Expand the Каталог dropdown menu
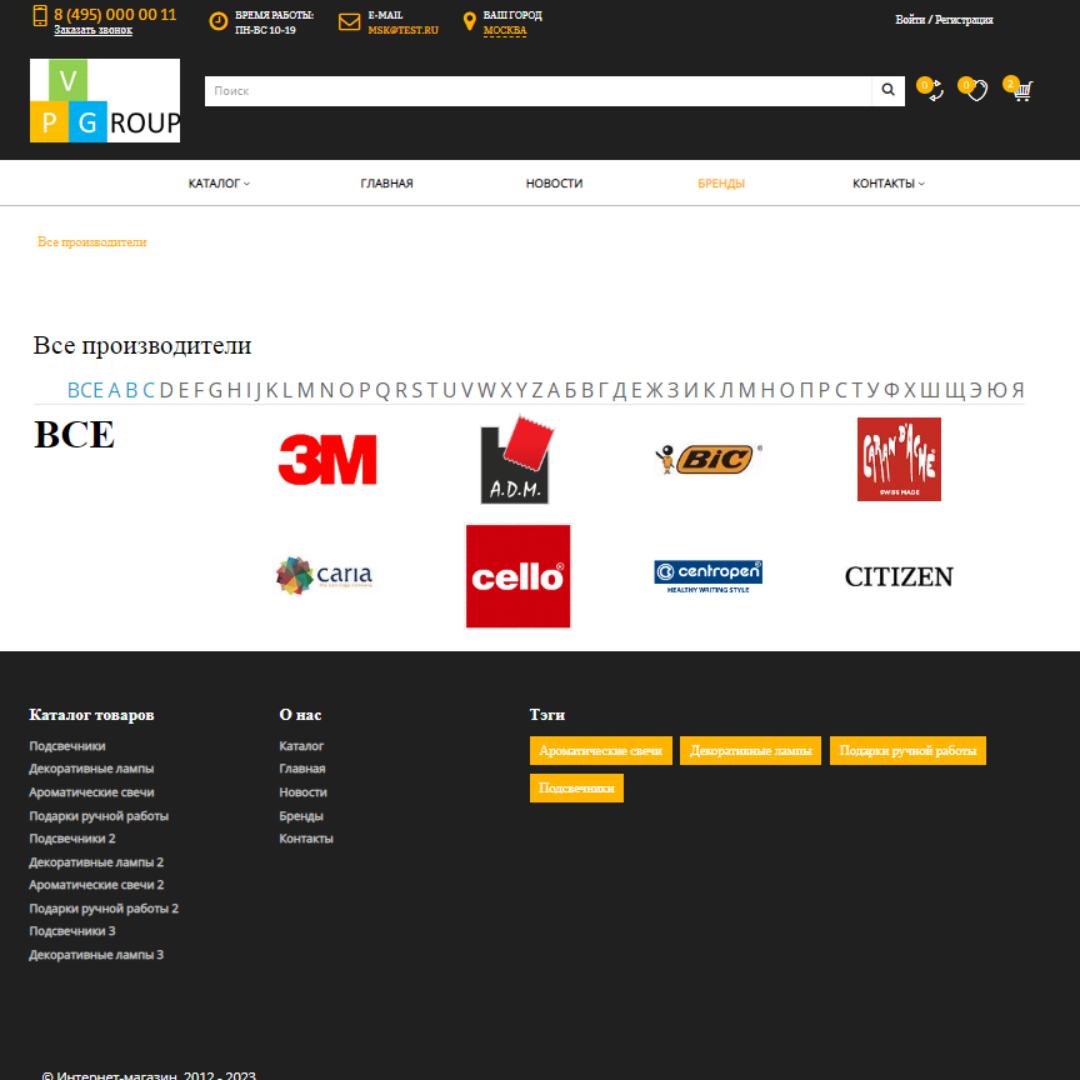Image resolution: width=1080 pixels, height=1080 pixels. 219,184
